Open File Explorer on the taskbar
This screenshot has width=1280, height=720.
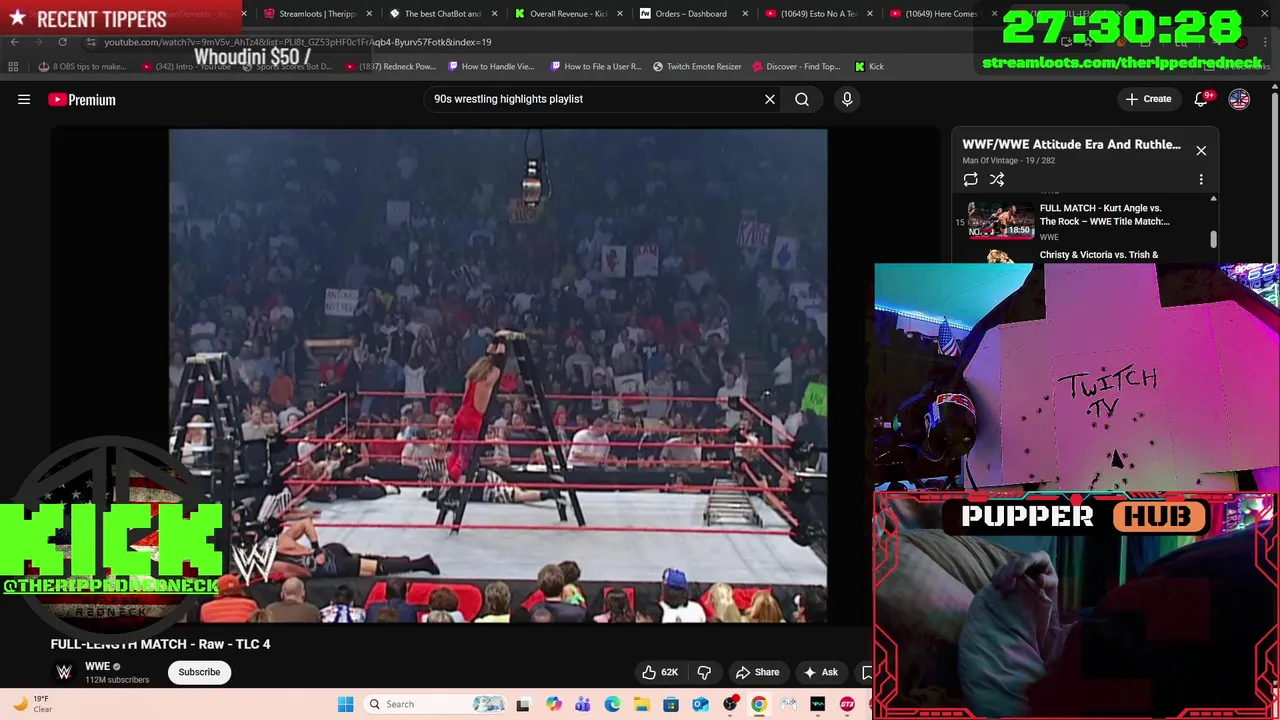(641, 704)
